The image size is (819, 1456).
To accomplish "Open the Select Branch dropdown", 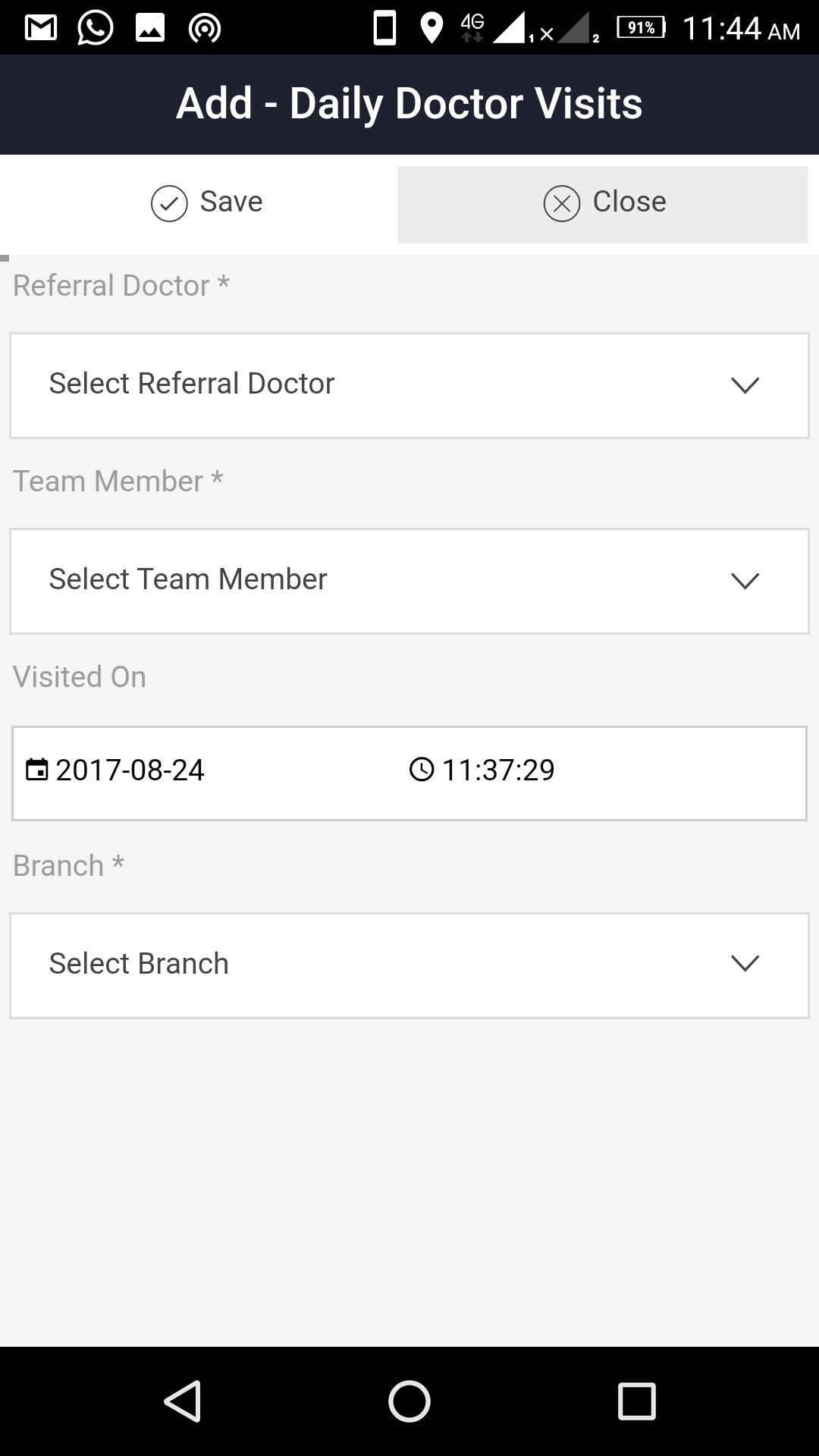I will [x=379, y=965].
